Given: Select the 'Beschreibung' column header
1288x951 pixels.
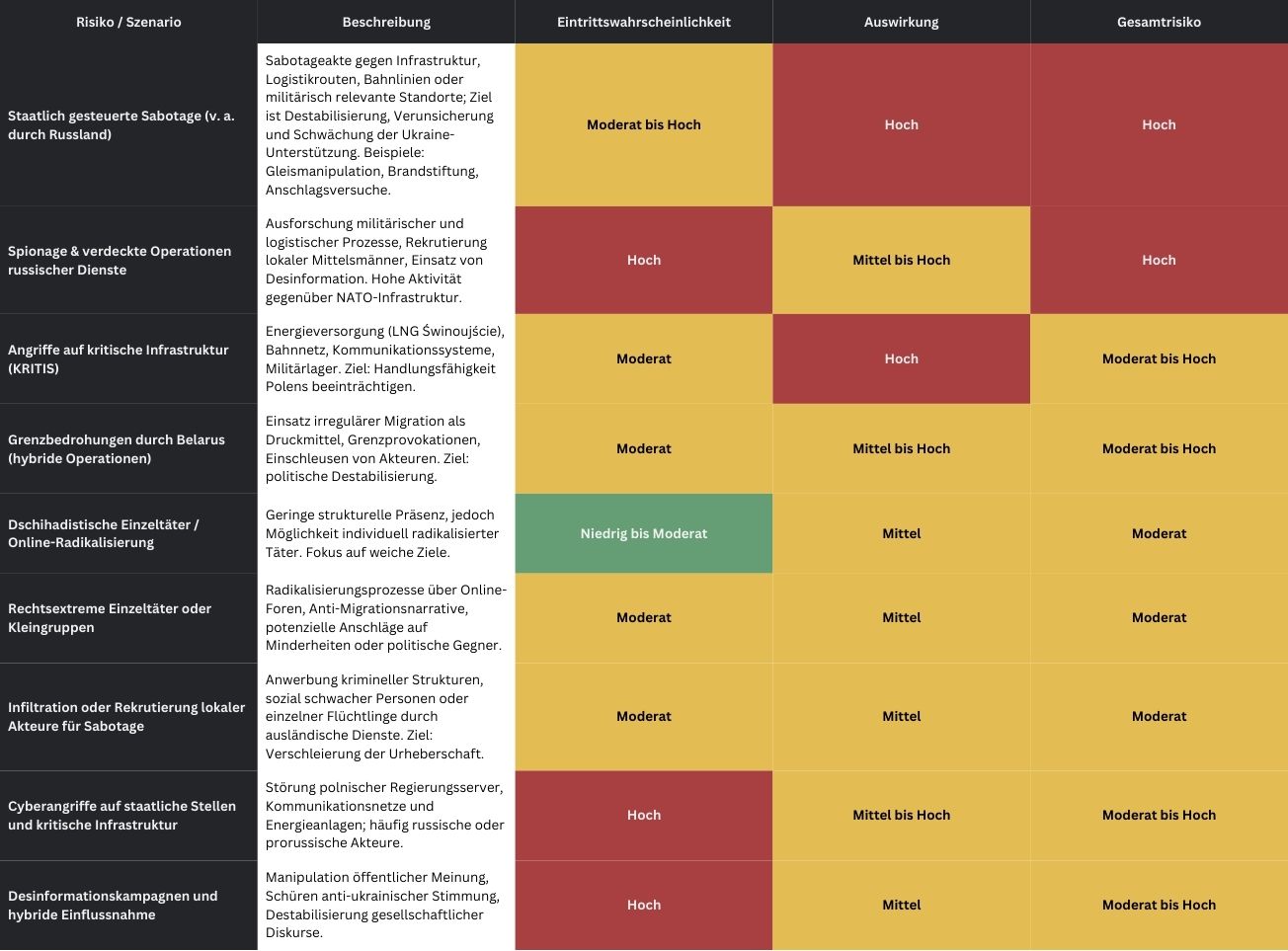Looking at the screenshot, I should [x=386, y=22].
